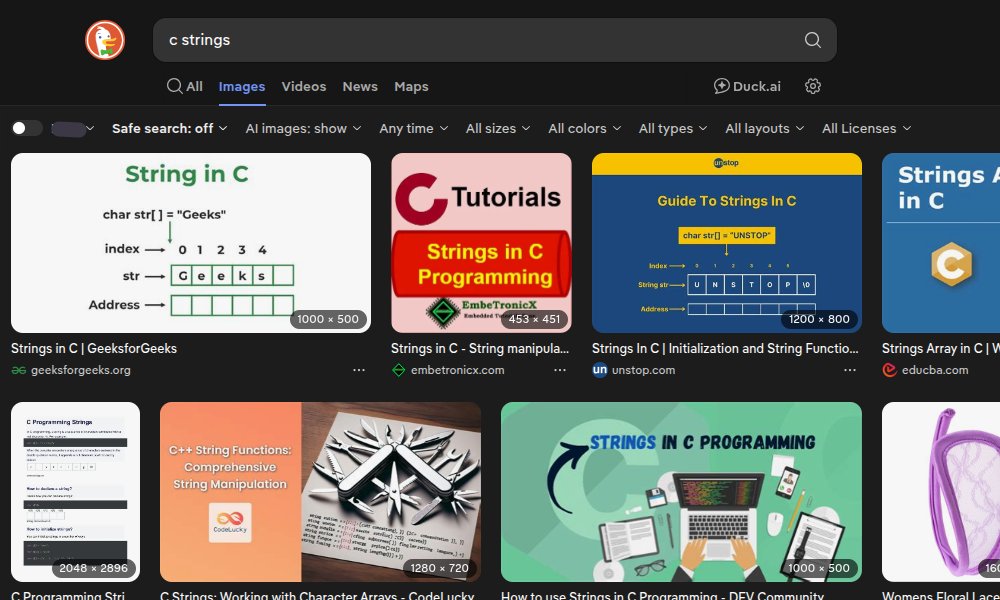Screen dimensions: 1000x600
Task: Open more options for geeksforgeeks.org result
Action: (x=359, y=370)
